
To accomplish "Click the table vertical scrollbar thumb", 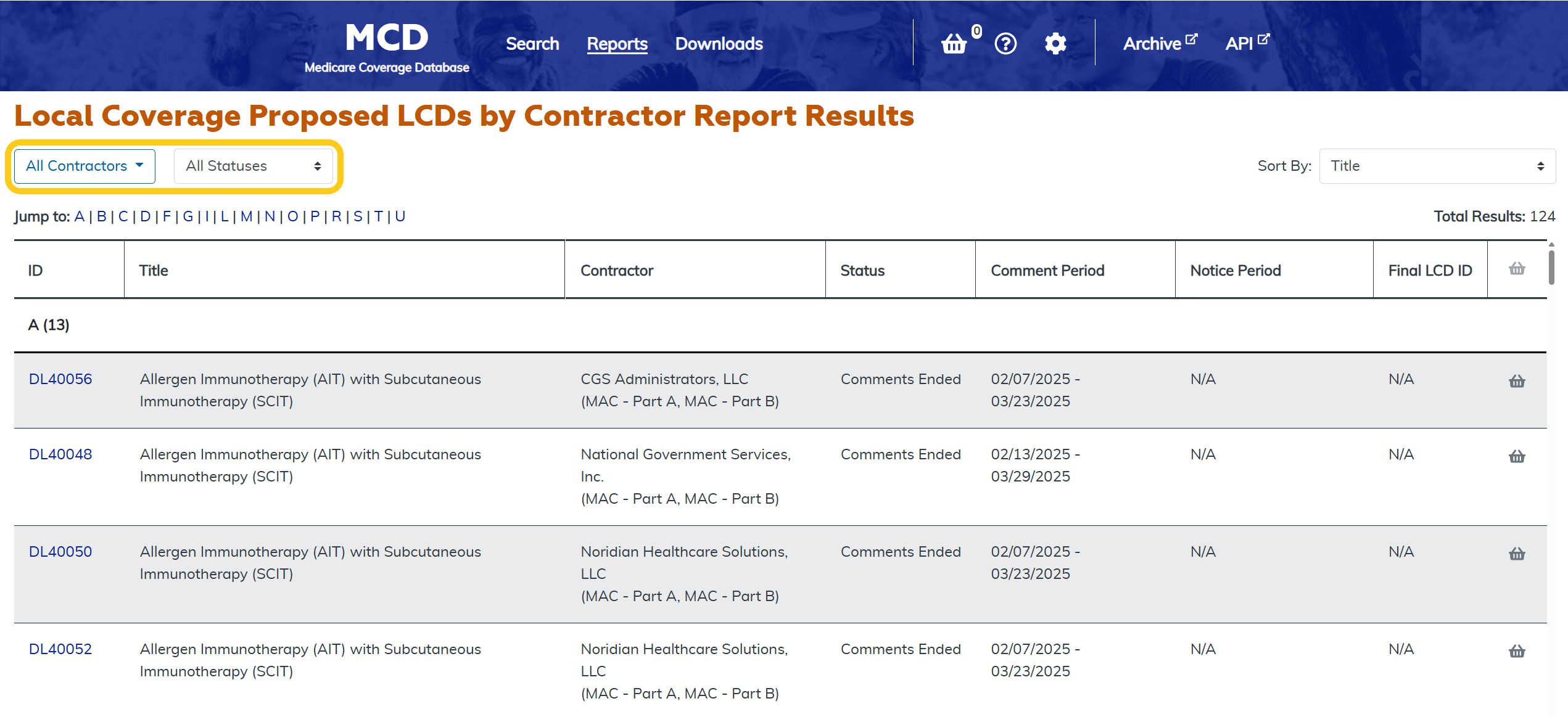I will (x=1551, y=266).
